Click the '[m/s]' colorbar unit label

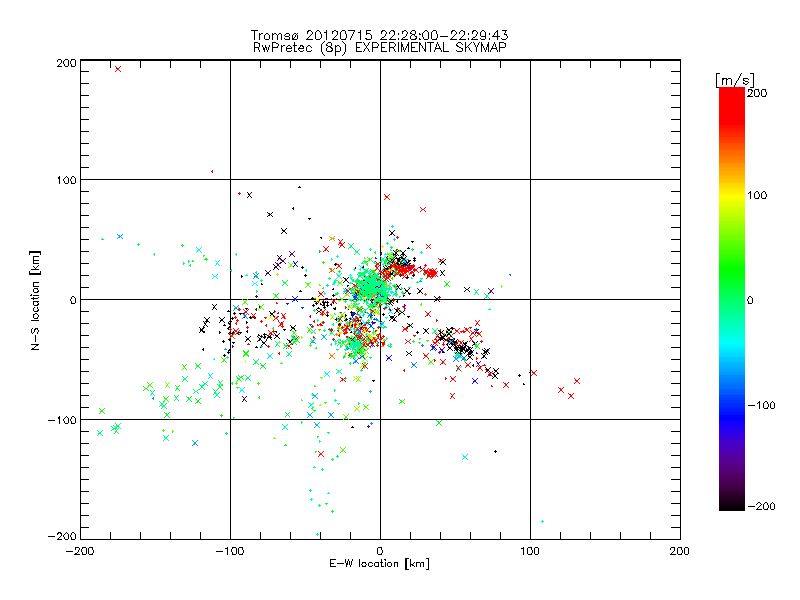pyautogui.click(x=735, y=80)
